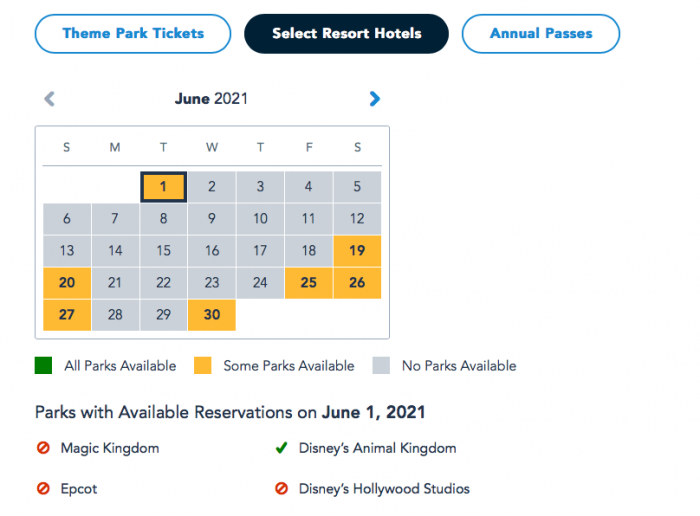This screenshot has height=516, width=700.
Task: Select unavailable date June 15
Action: (x=163, y=251)
